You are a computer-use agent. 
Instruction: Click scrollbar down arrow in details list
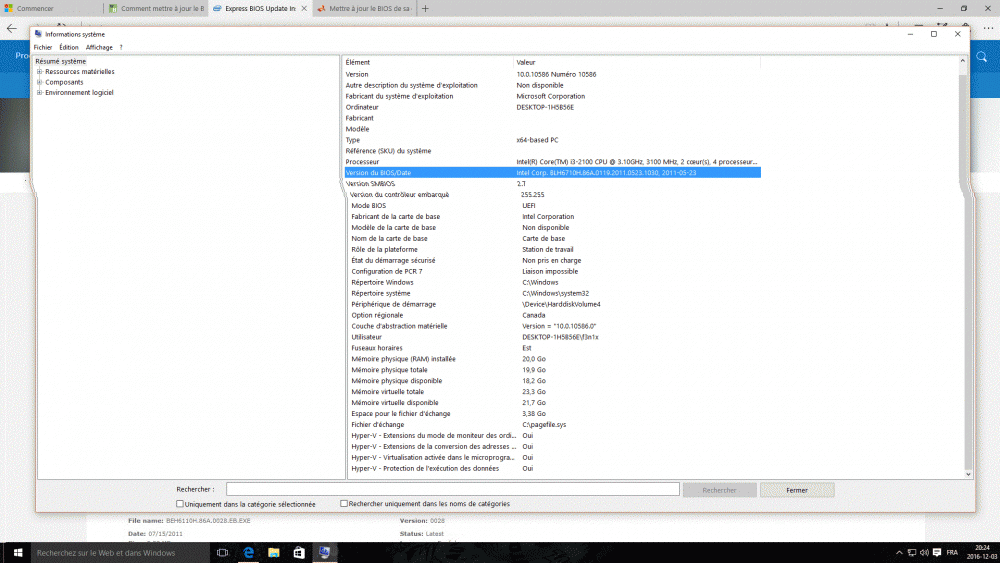[968, 474]
